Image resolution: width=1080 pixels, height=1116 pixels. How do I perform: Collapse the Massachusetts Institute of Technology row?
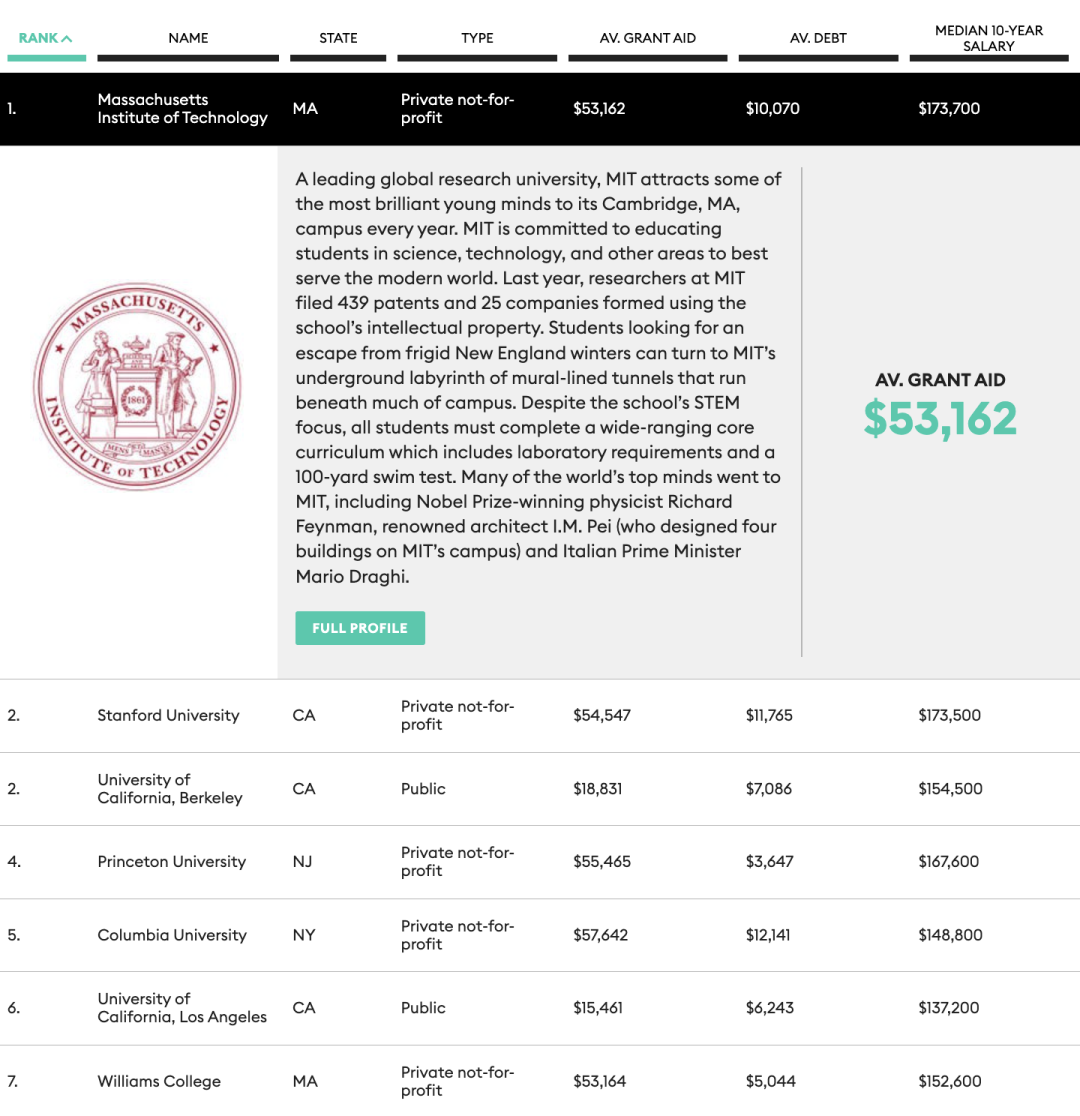click(x=540, y=109)
